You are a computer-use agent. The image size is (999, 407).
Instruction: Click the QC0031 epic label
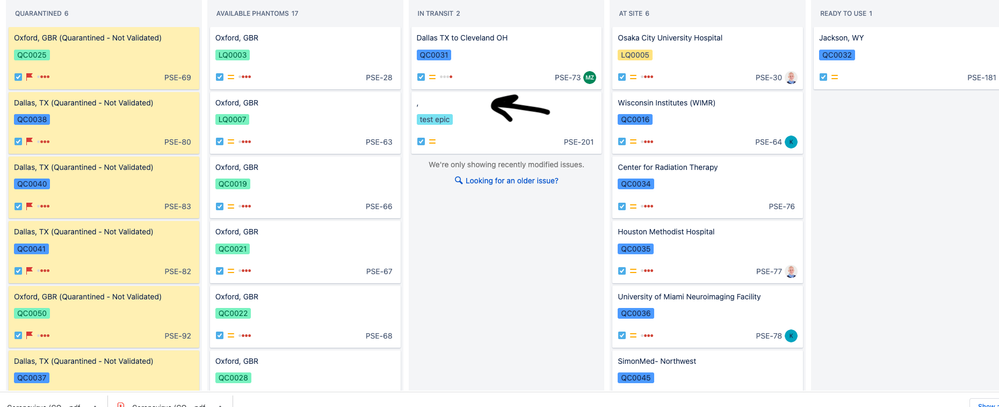[435, 55]
